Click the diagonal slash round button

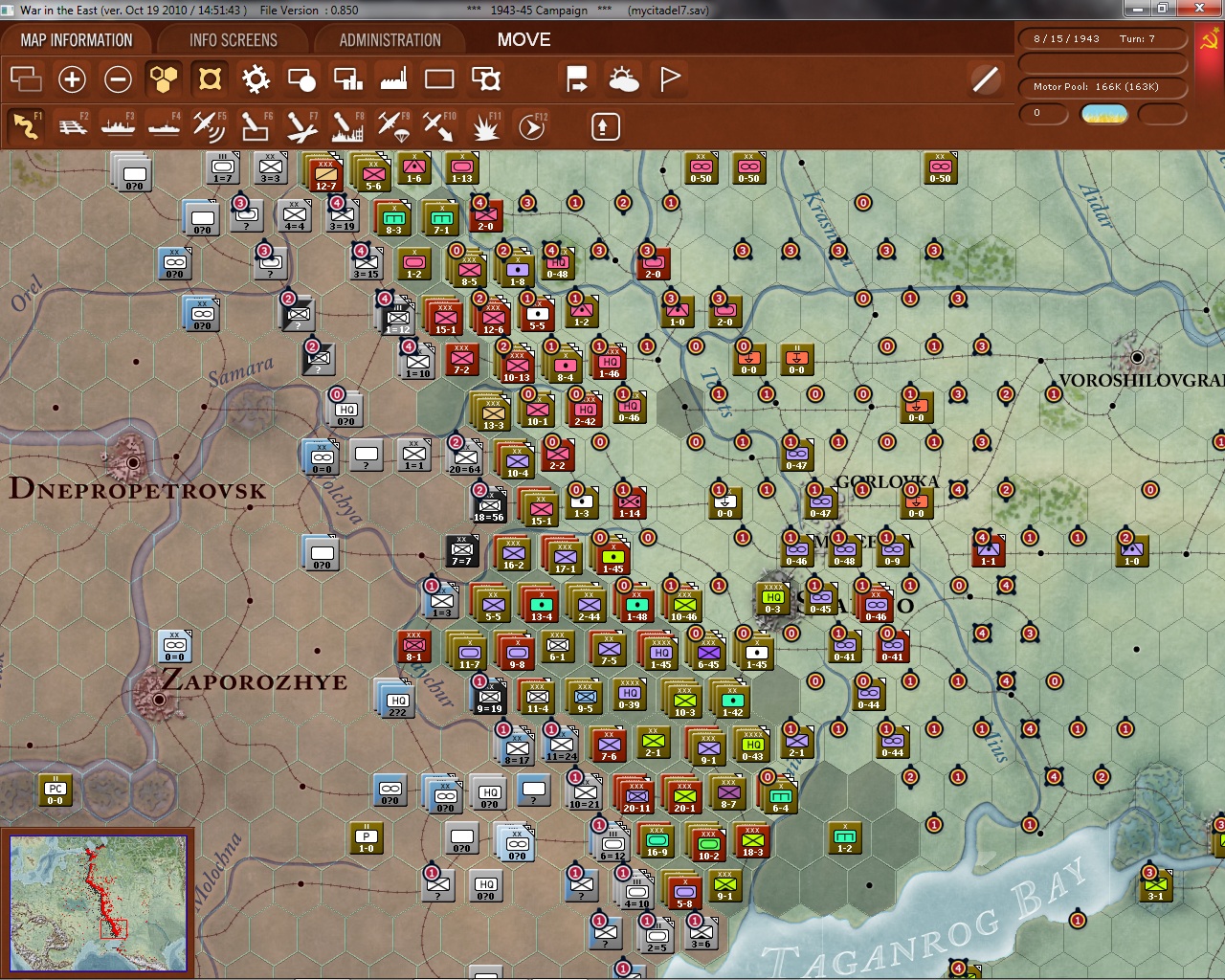coord(985,79)
